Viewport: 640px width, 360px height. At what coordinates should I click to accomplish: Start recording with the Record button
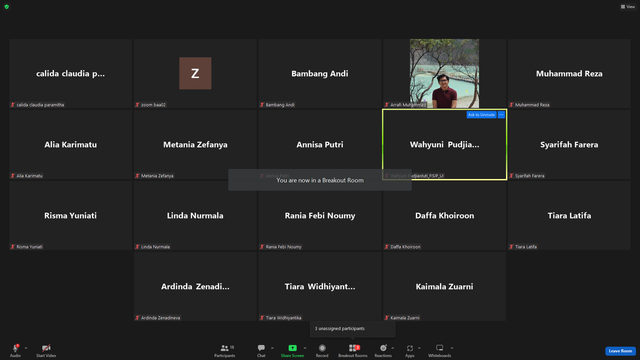point(322,350)
